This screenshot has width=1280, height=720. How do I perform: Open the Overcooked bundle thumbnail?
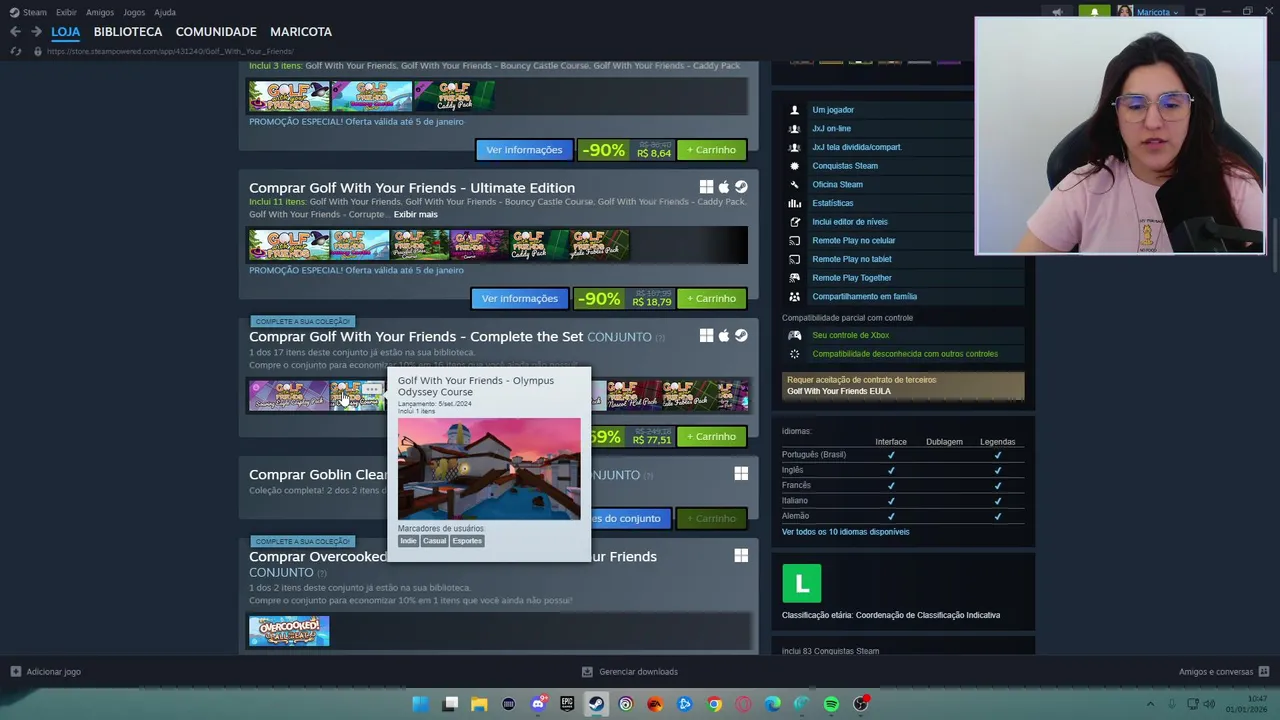click(x=289, y=631)
